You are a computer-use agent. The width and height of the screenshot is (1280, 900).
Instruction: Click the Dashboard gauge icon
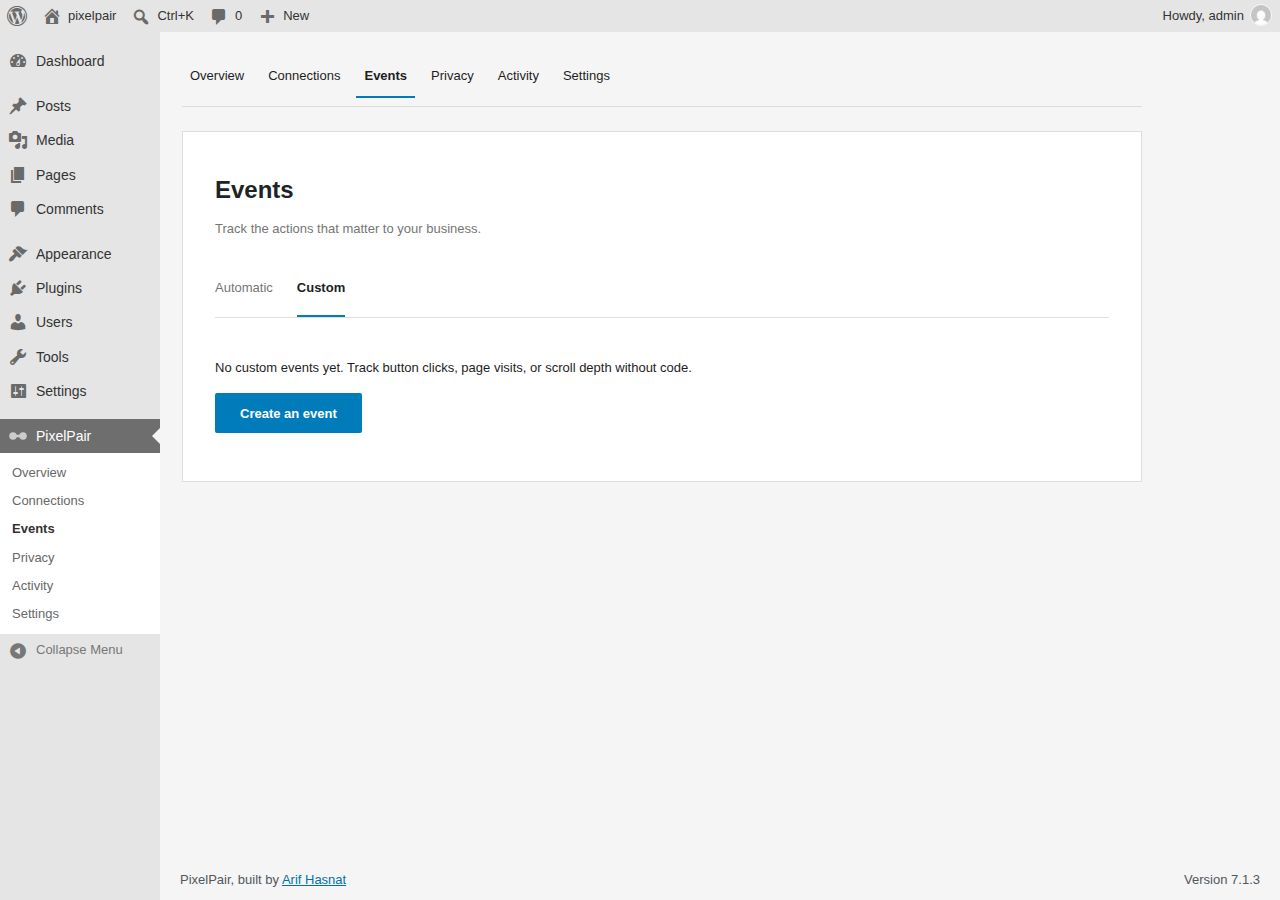point(18,61)
